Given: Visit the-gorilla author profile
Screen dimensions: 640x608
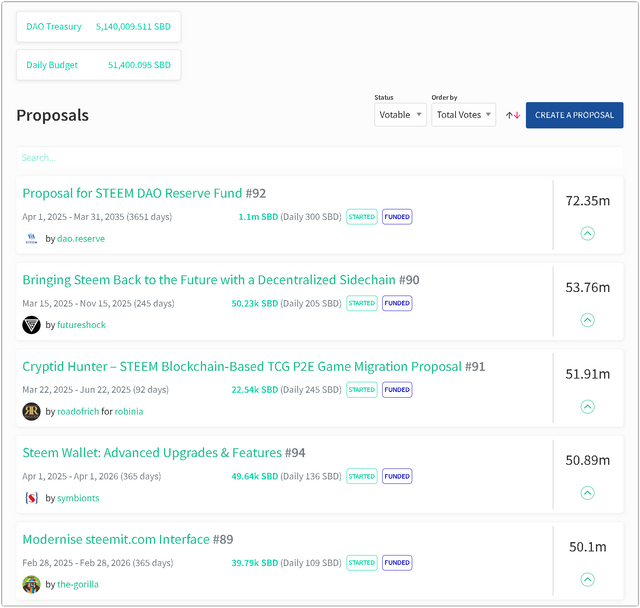Looking at the screenshot, I should [x=78, y=584].
